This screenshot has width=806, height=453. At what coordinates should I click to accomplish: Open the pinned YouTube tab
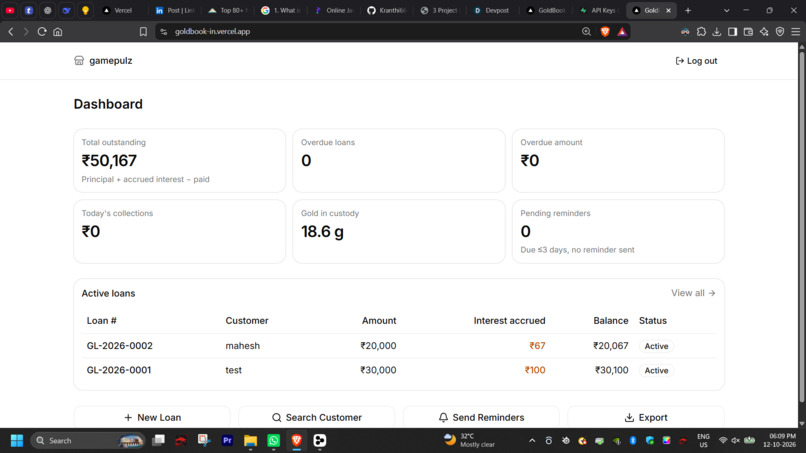(10, 10)
